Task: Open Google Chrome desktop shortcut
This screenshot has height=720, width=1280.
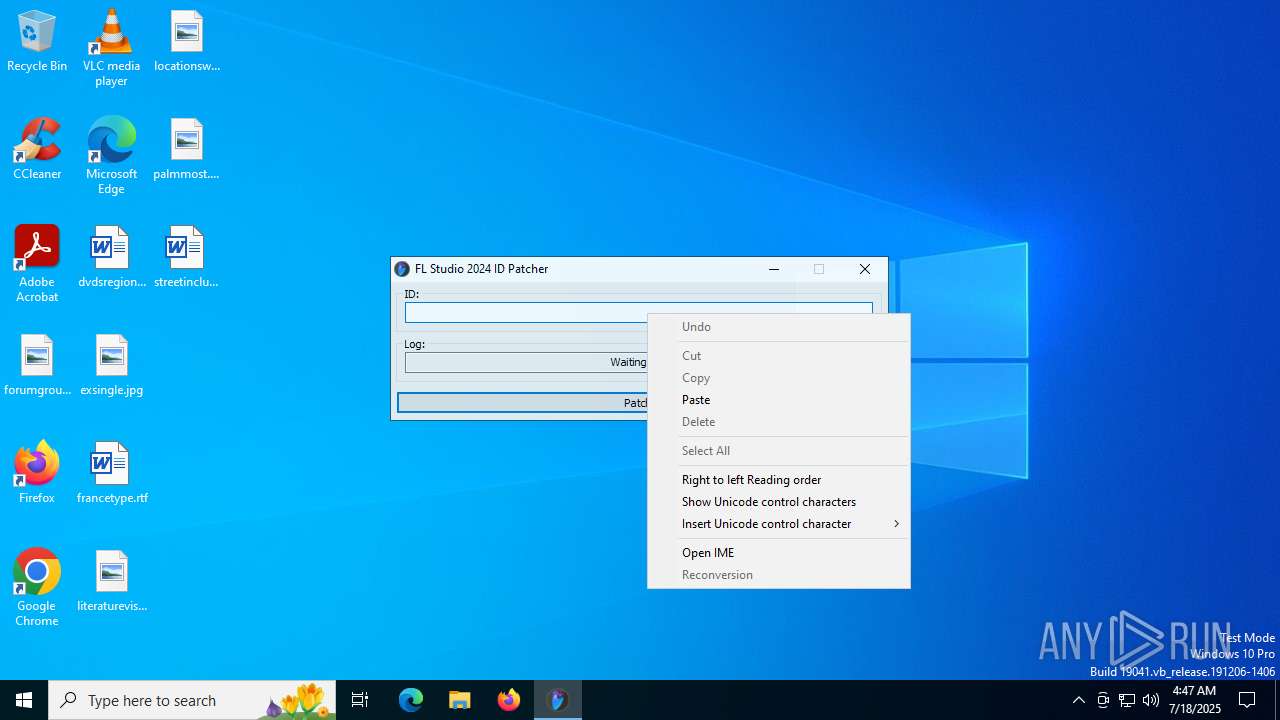Action: [37, 588]
